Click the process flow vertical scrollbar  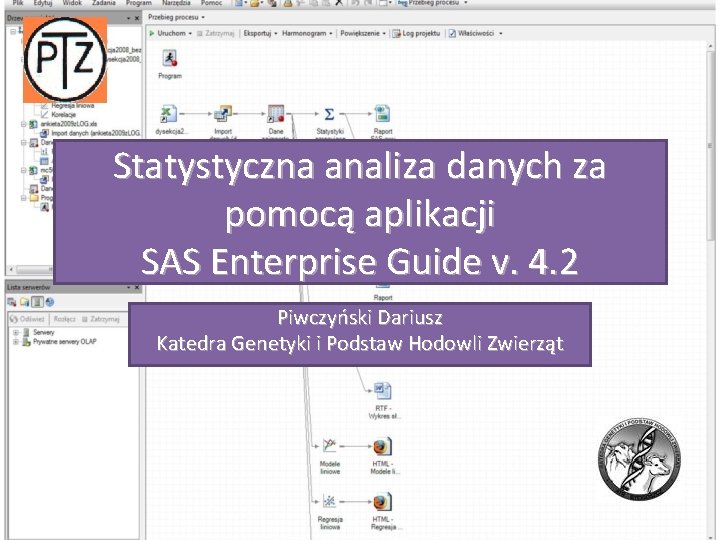[710, 146]
